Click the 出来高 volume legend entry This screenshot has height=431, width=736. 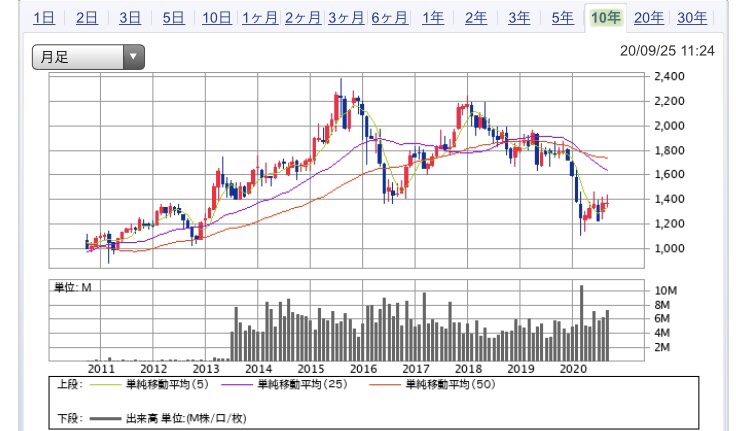click(x=185, y=418)
